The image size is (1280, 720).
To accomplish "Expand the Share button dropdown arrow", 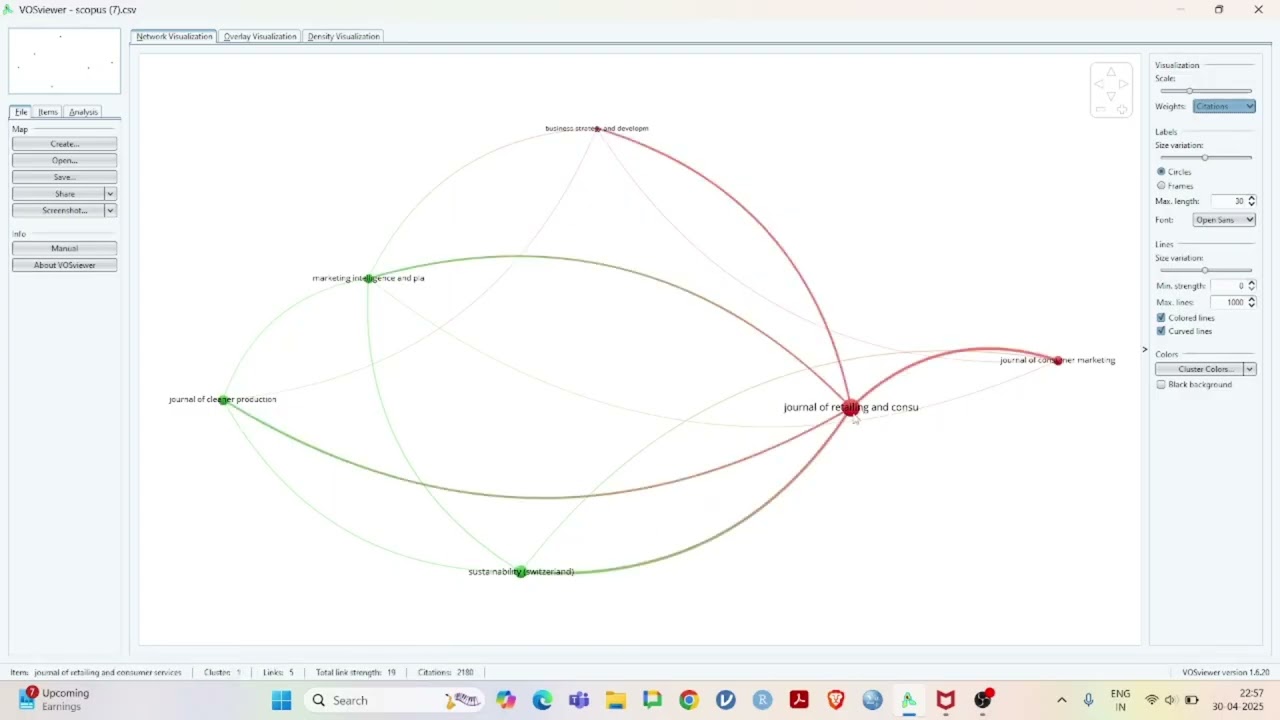I will click(x=110, y=194).
